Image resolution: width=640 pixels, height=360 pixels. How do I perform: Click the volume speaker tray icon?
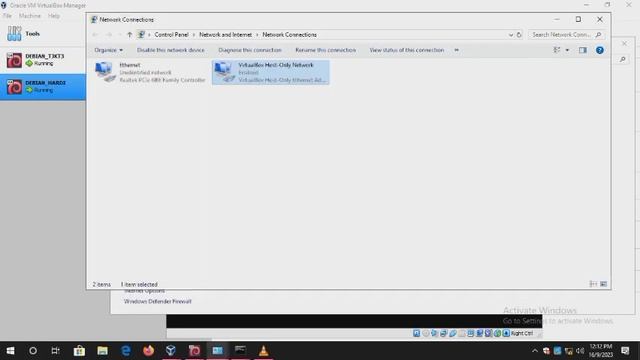pyautogui.click(x=580, y=351)
